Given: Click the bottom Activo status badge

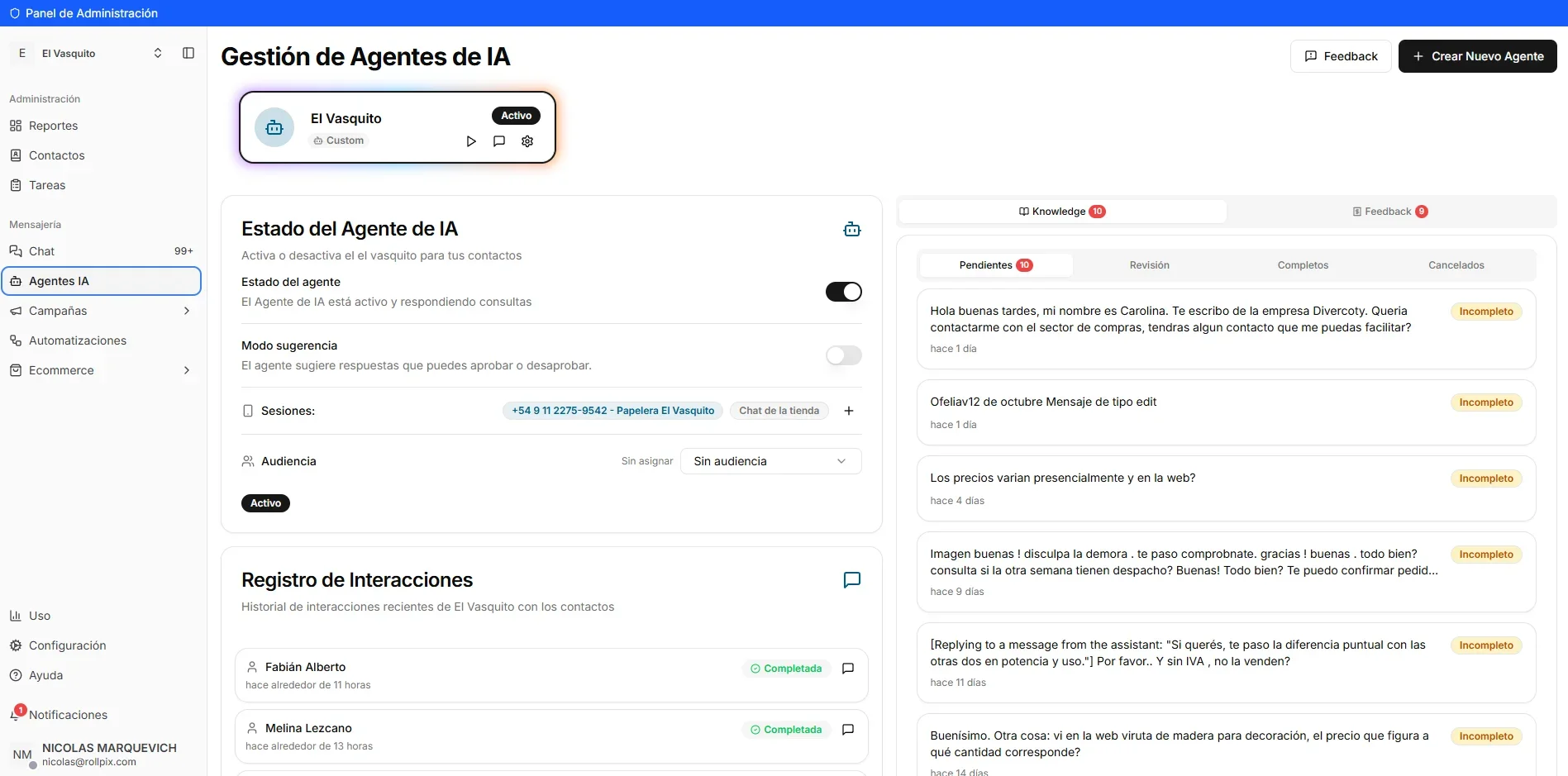Looking at the screenshot, I should coord(265,503).
